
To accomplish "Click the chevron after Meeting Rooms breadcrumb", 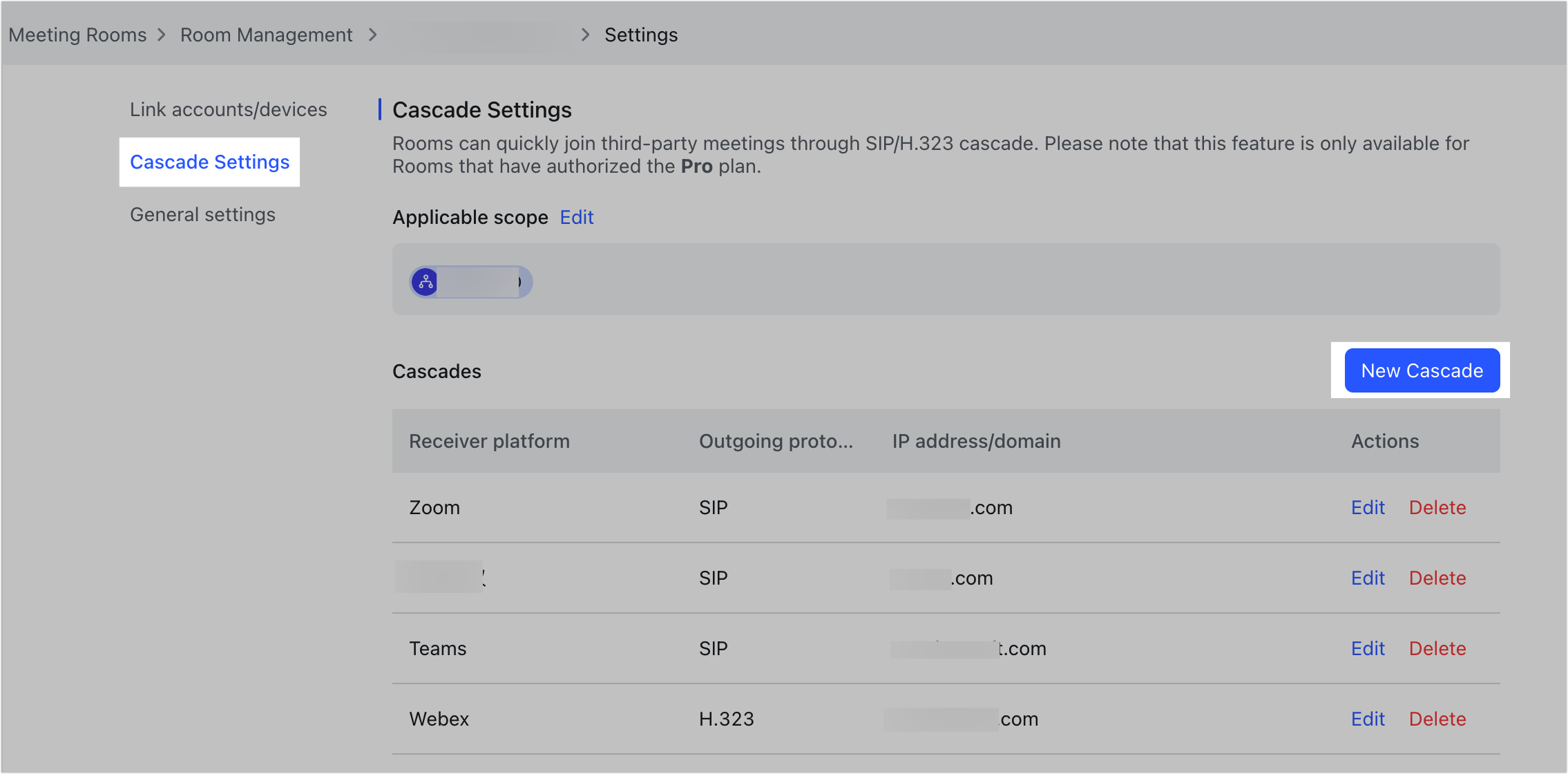I will [x=162, y=35].
